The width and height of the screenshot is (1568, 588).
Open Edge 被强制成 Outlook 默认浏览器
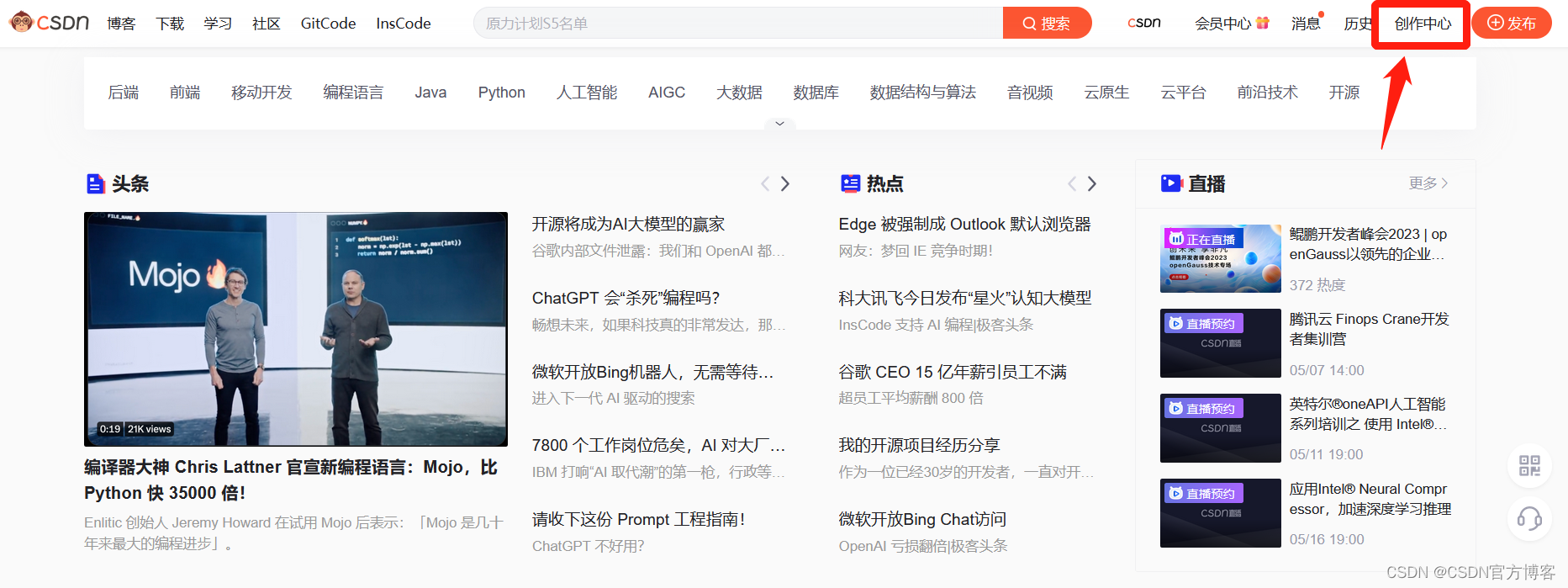pyautogui.click(x=964, y=225)
